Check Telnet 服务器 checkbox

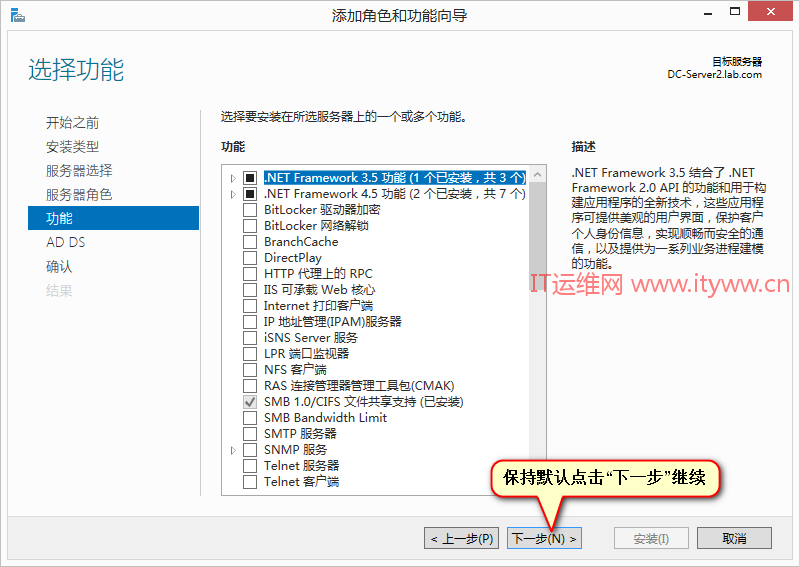250,466
